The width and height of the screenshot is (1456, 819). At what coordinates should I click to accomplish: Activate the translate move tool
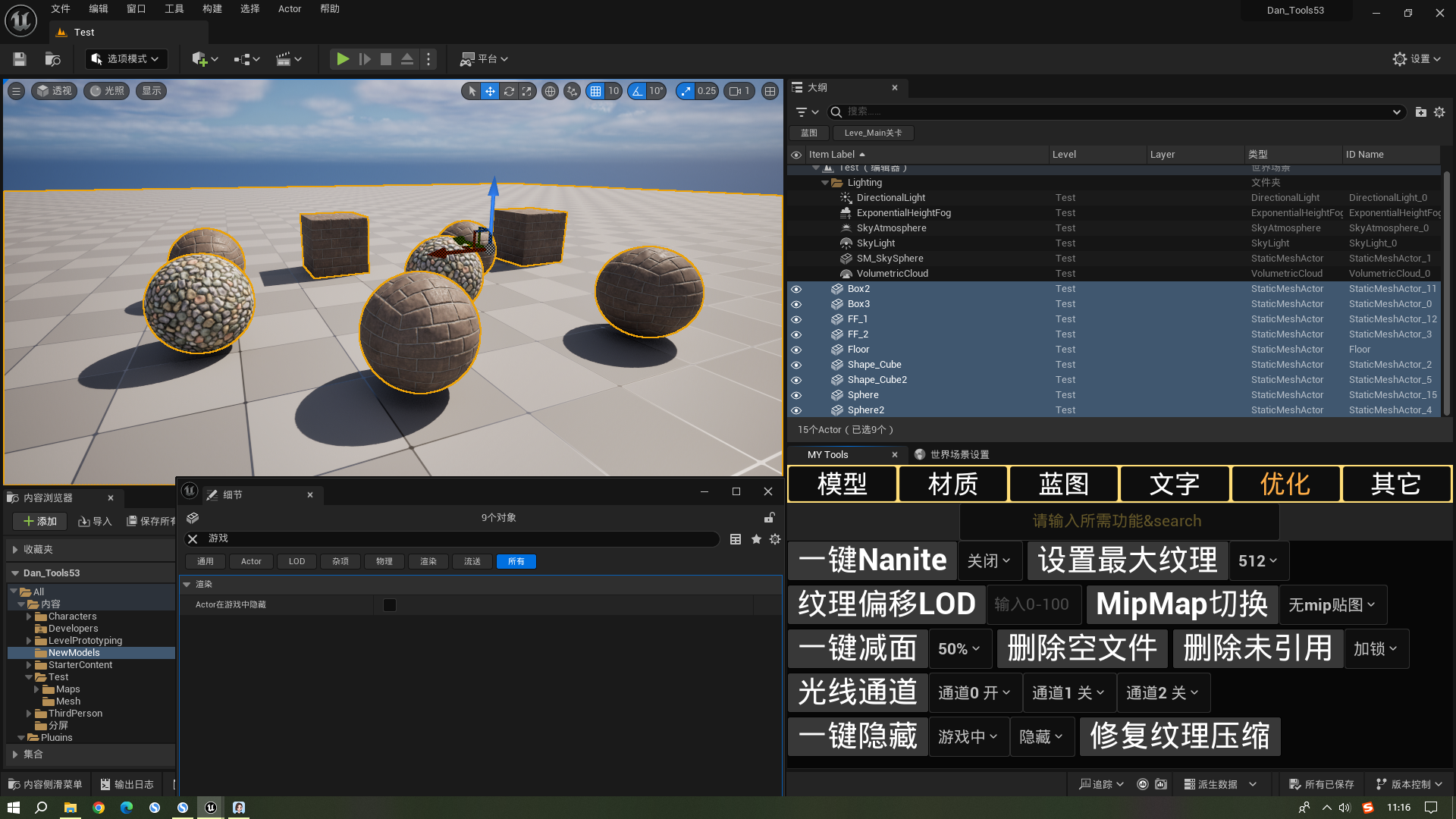tap(491, 91)
